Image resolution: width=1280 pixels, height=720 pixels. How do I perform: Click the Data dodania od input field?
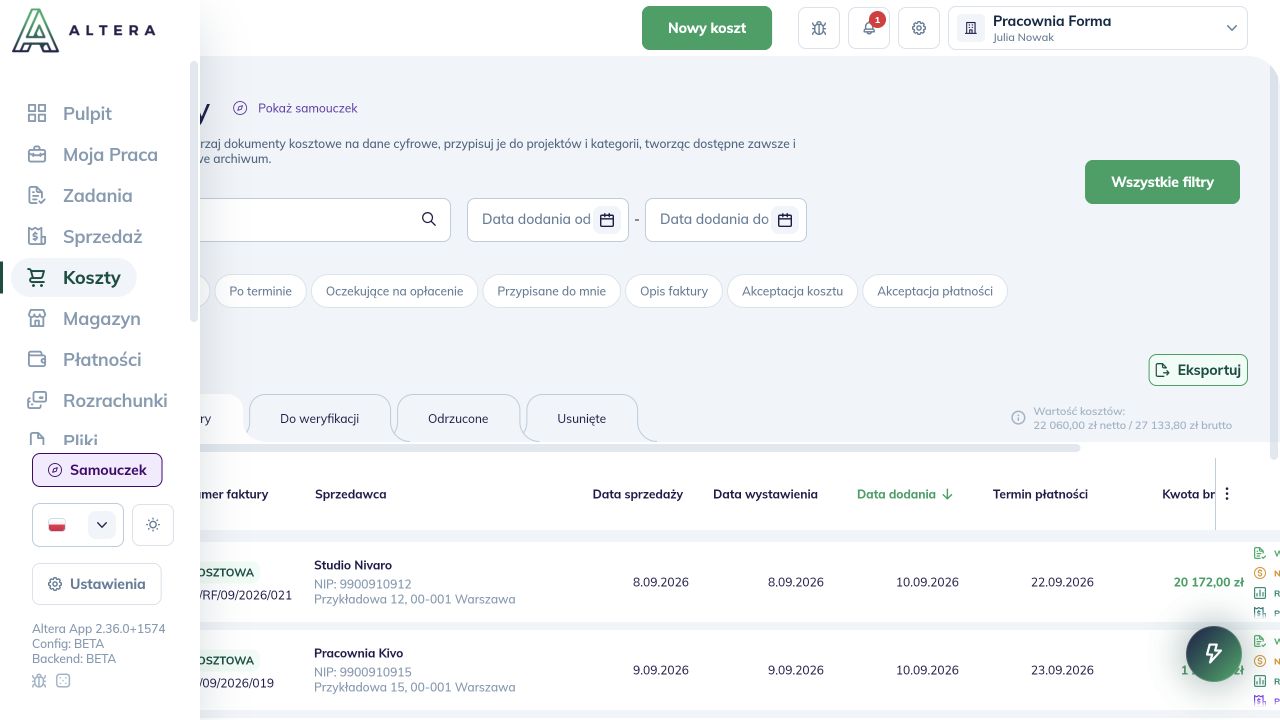(547, 220)
